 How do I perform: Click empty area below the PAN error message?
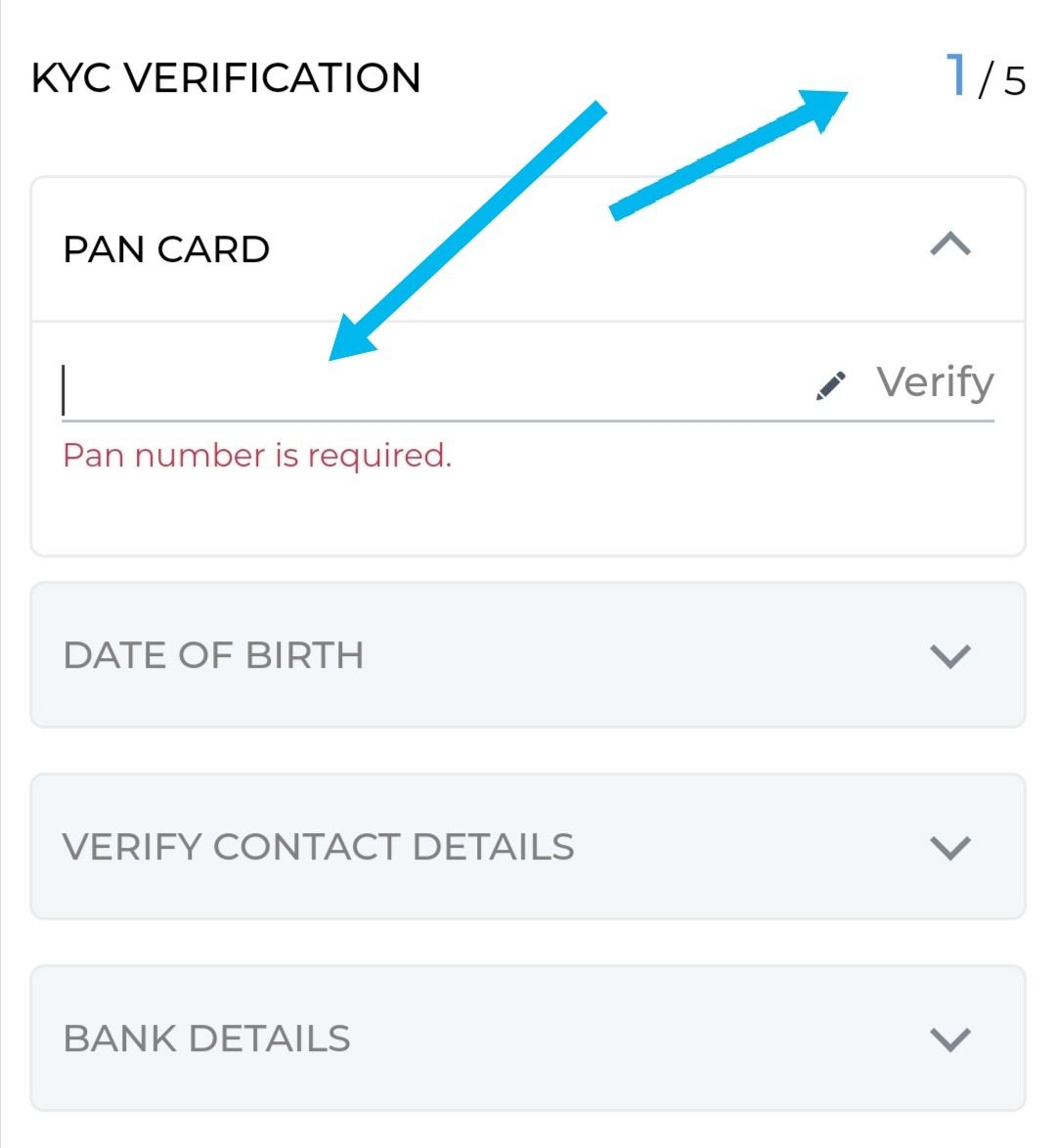click(x=528, y=513)
